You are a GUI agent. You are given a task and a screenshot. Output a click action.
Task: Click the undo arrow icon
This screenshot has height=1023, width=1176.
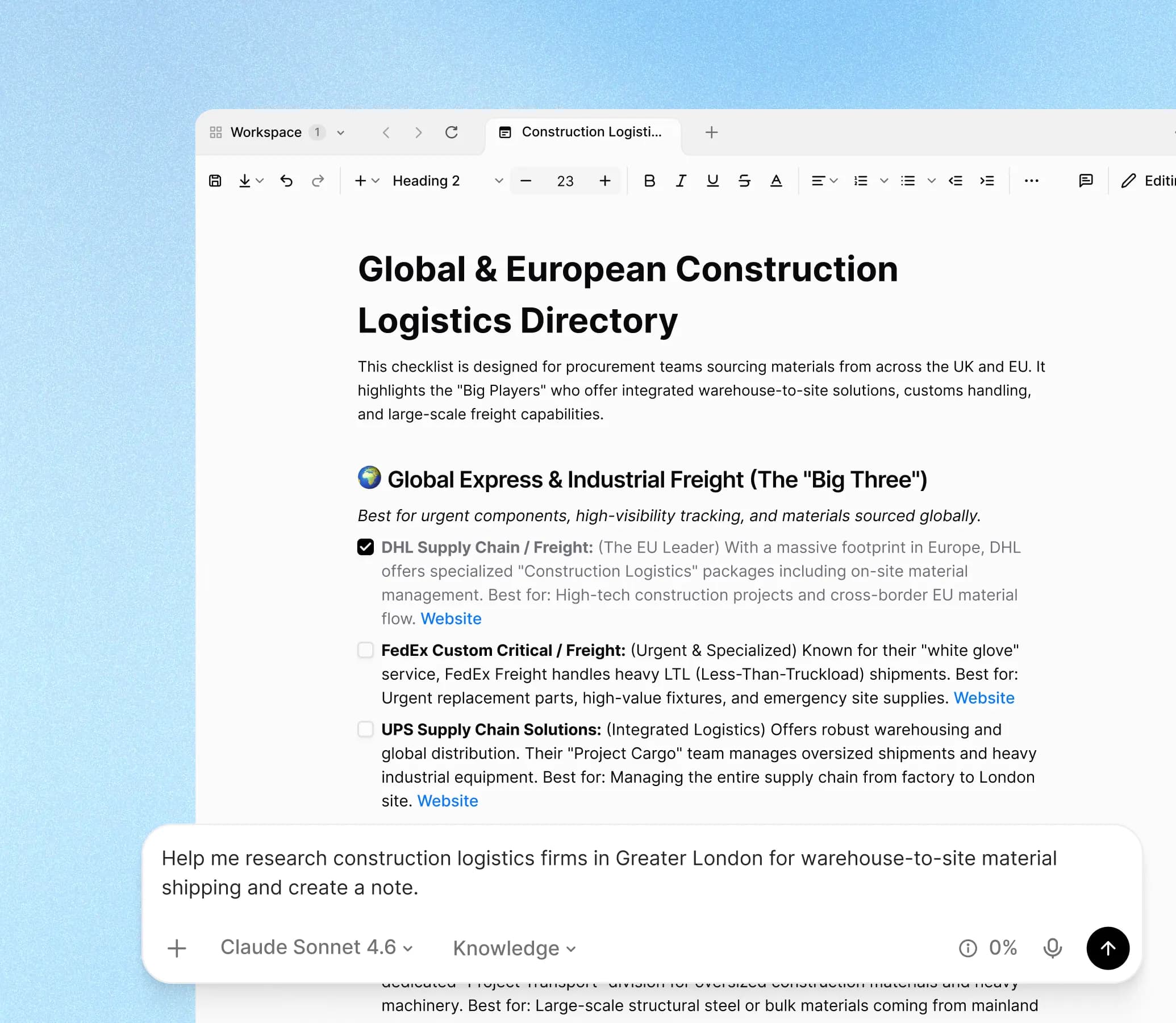tap(286, 181)
